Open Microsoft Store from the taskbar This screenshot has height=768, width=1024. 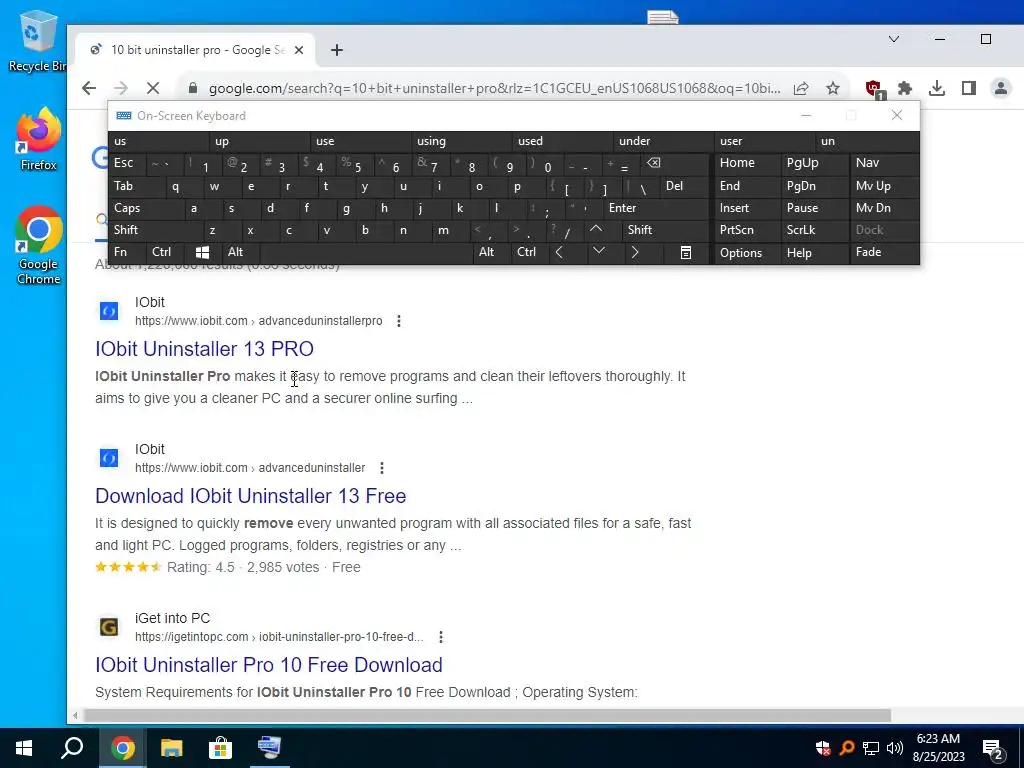coord(221,748)
